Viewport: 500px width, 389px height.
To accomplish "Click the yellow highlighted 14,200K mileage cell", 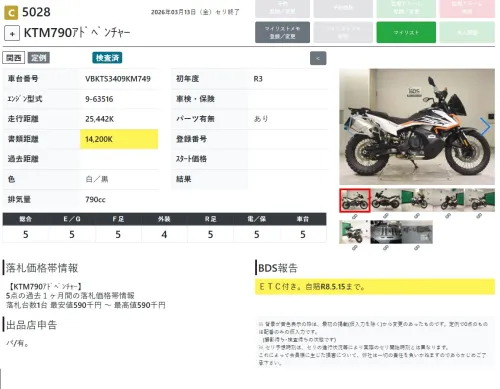I will [x=119, y=139].
